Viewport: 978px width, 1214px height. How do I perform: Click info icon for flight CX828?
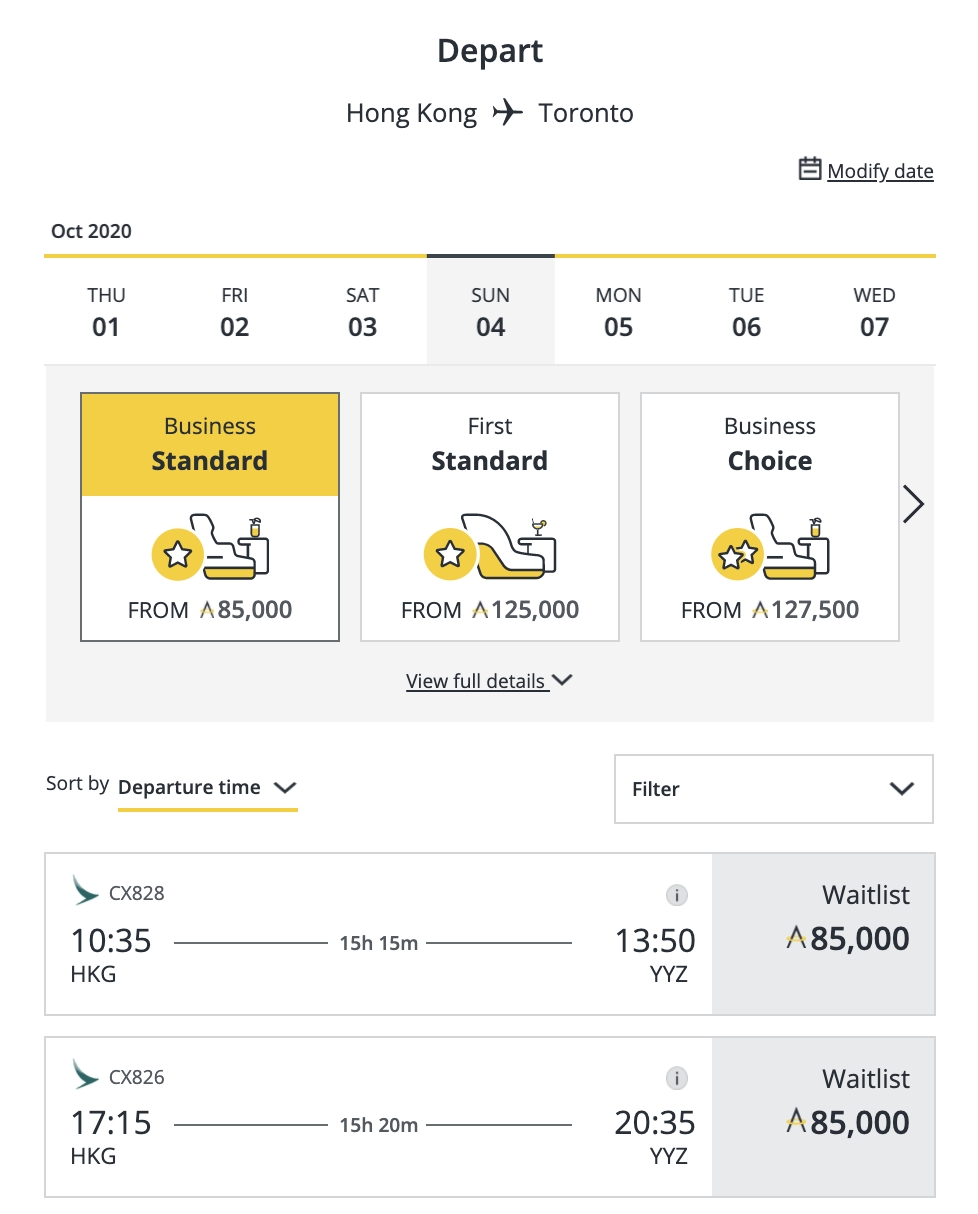point(677,895)
